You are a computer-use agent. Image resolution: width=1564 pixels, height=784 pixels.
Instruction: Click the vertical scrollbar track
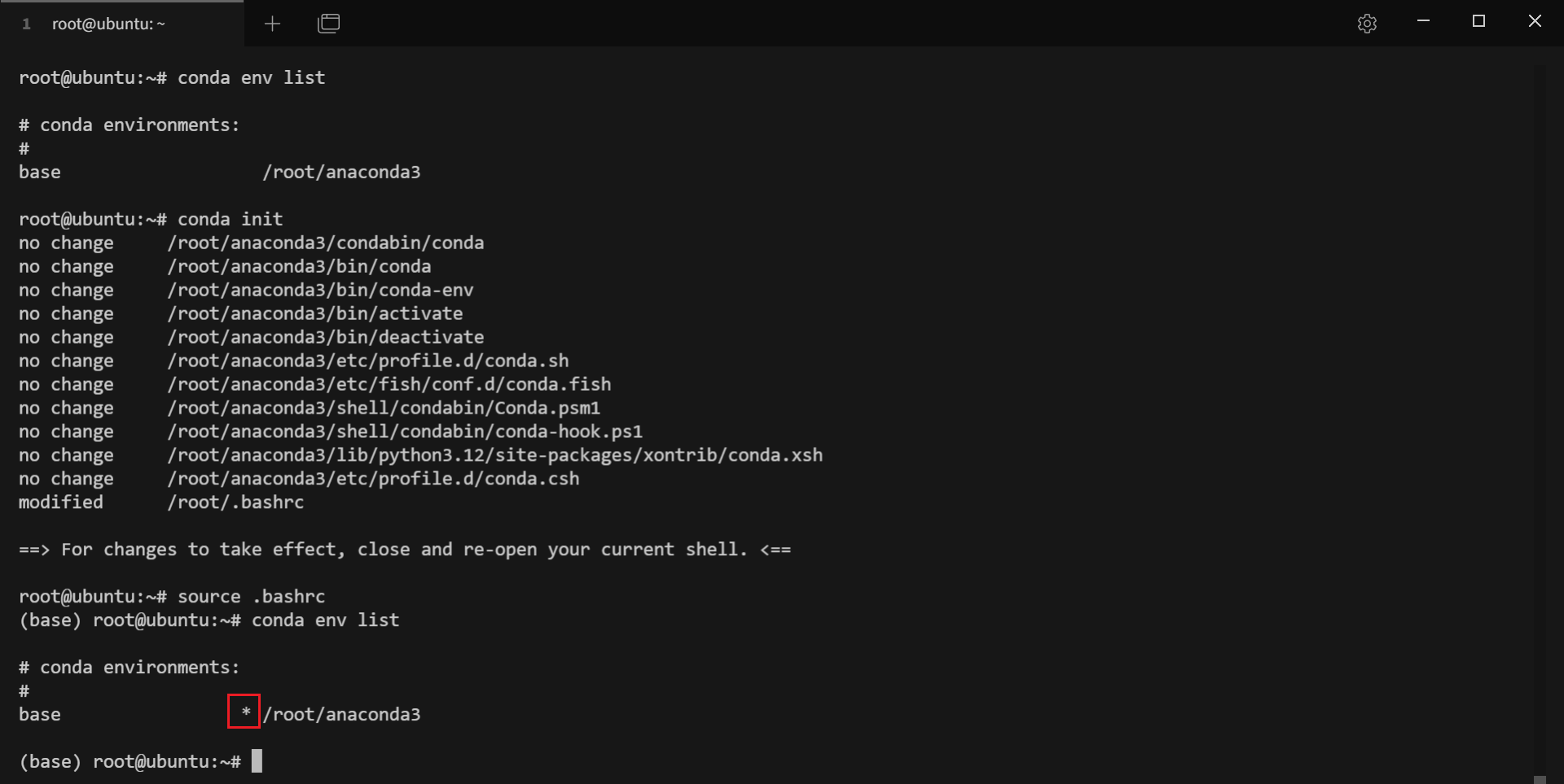[1540, 407]
